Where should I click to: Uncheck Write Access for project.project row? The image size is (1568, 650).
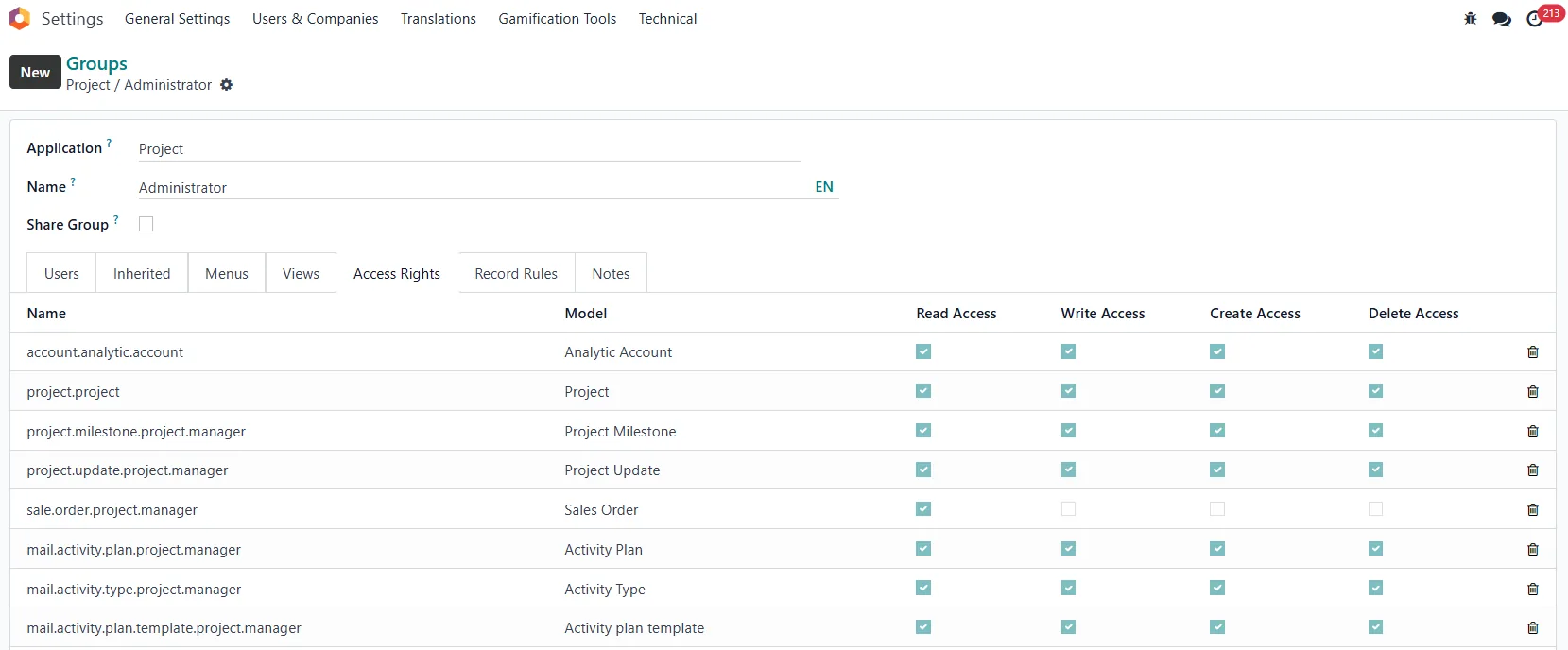point(1068,391)
